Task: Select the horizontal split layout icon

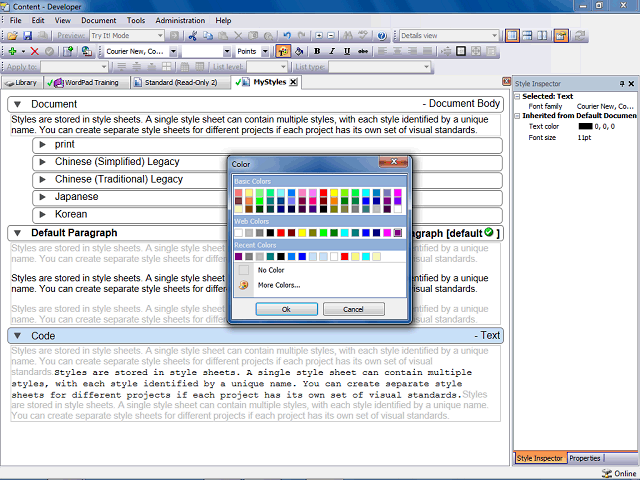Action: pyautogui.click(x=527, y=36)
